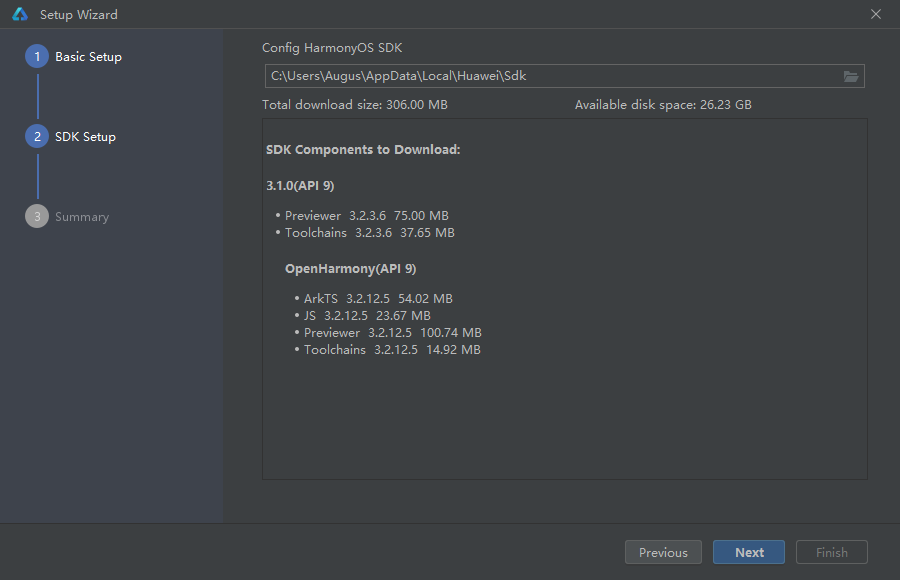Select step 1 circle icon
The image size is (900, 580).
37,57
